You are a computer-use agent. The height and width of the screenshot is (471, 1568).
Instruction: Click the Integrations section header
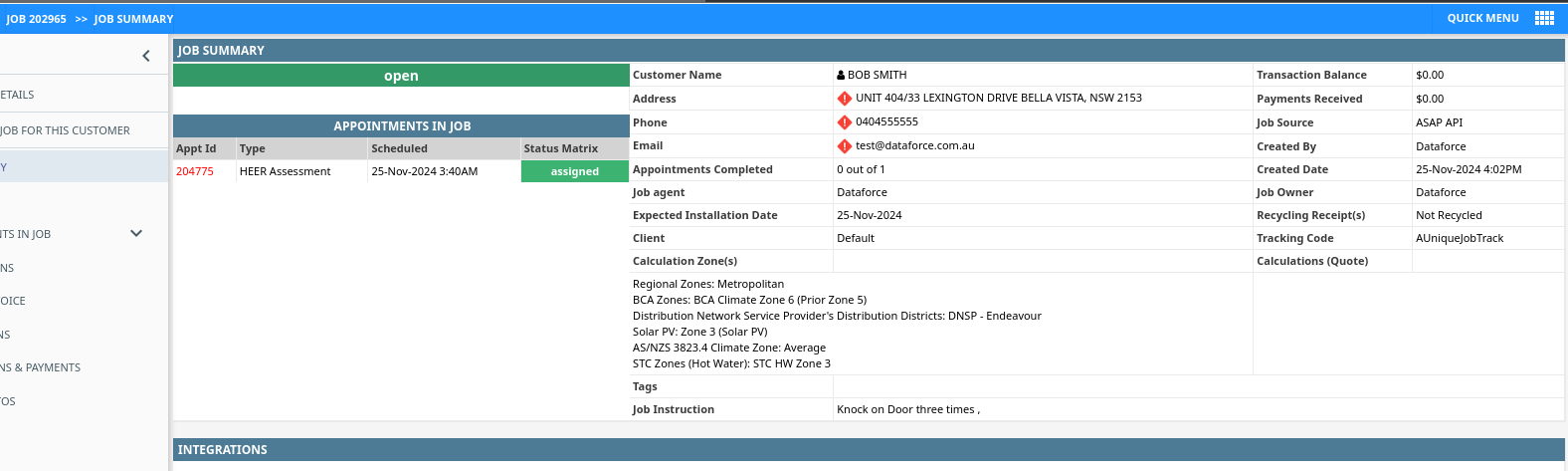223,450
